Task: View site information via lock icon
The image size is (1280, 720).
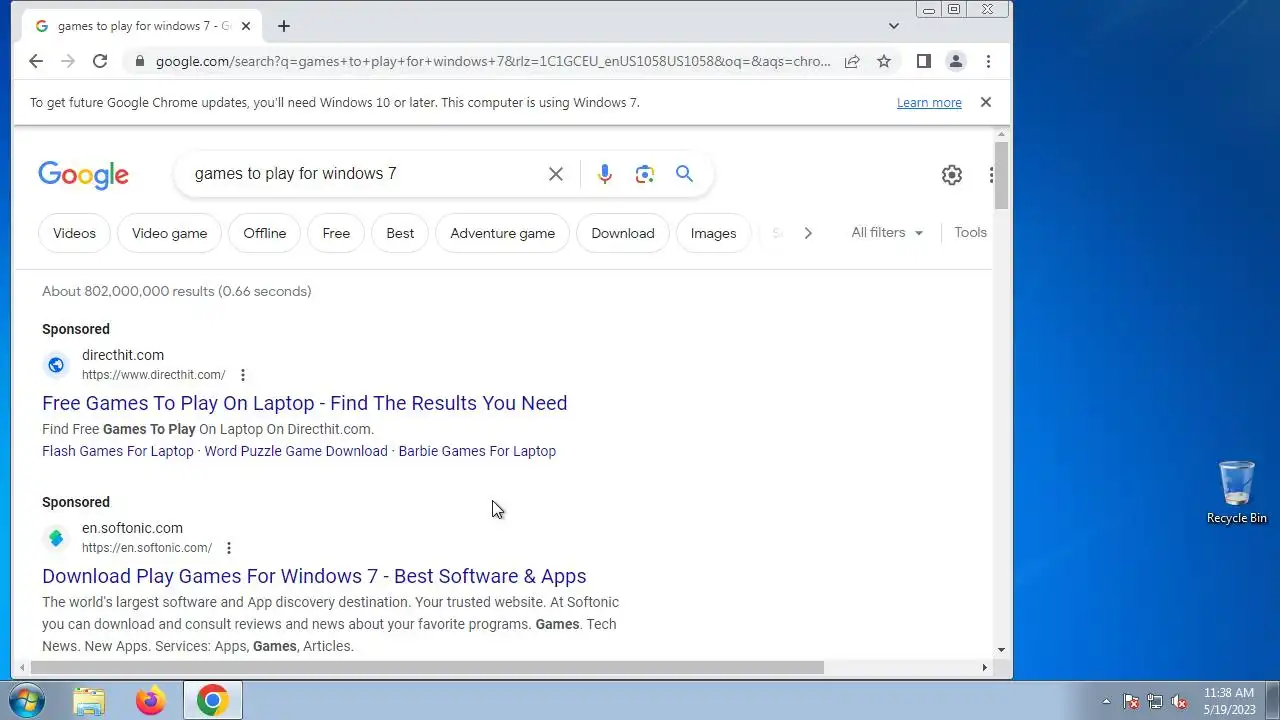Action: 138,61
